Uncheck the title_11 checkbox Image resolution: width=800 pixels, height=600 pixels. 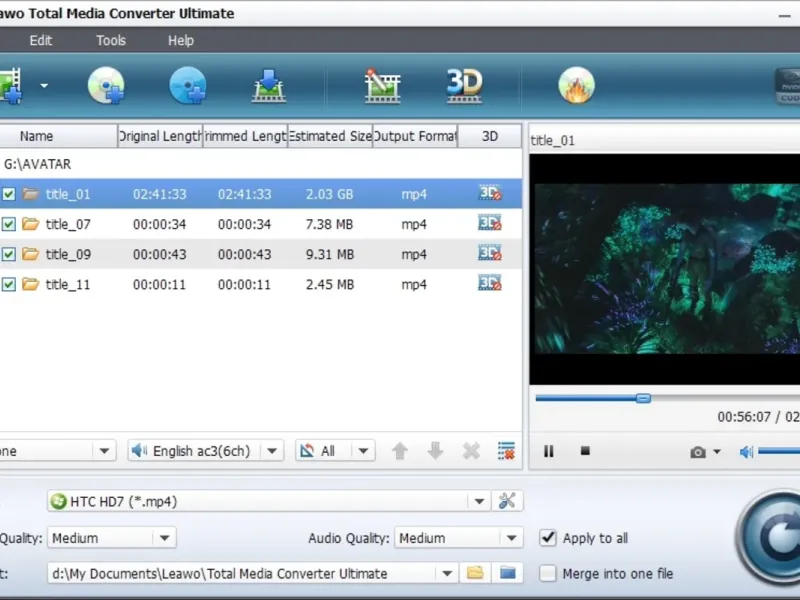coord(9,284)
